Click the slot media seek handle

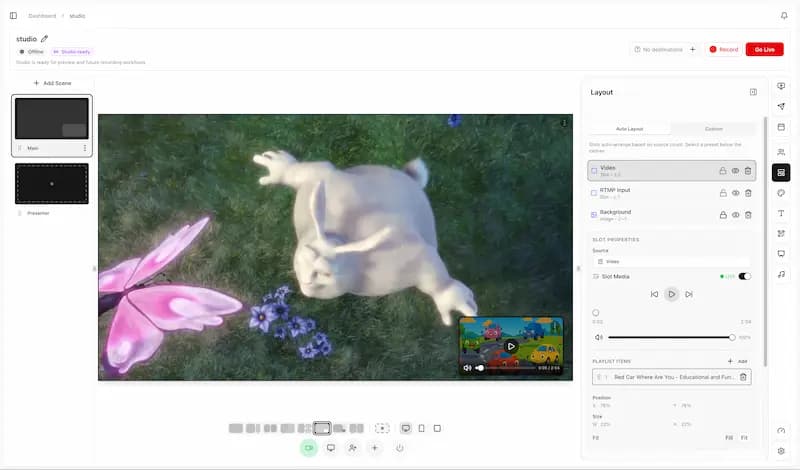click(x=595, y=312)
